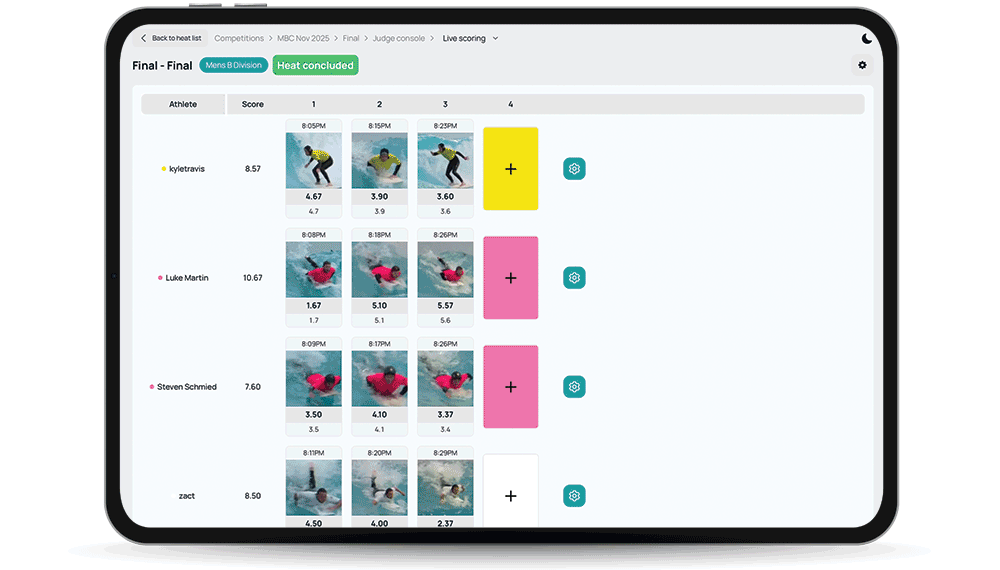Navigate to Judge console breadcrumb
The width and height of the screenshot is (1000, 570).
399,39
